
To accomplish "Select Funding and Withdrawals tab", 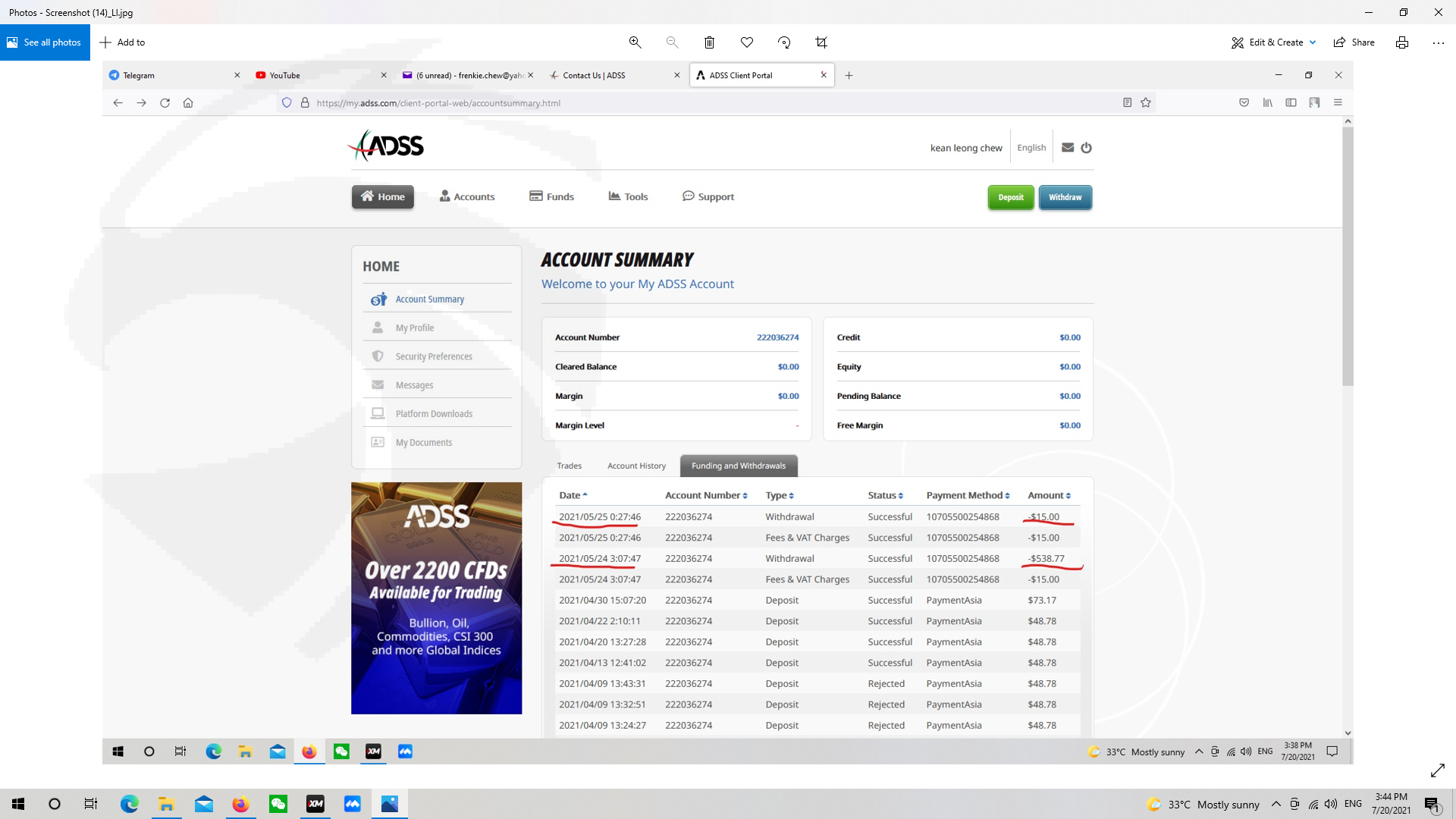I will 739,466.
